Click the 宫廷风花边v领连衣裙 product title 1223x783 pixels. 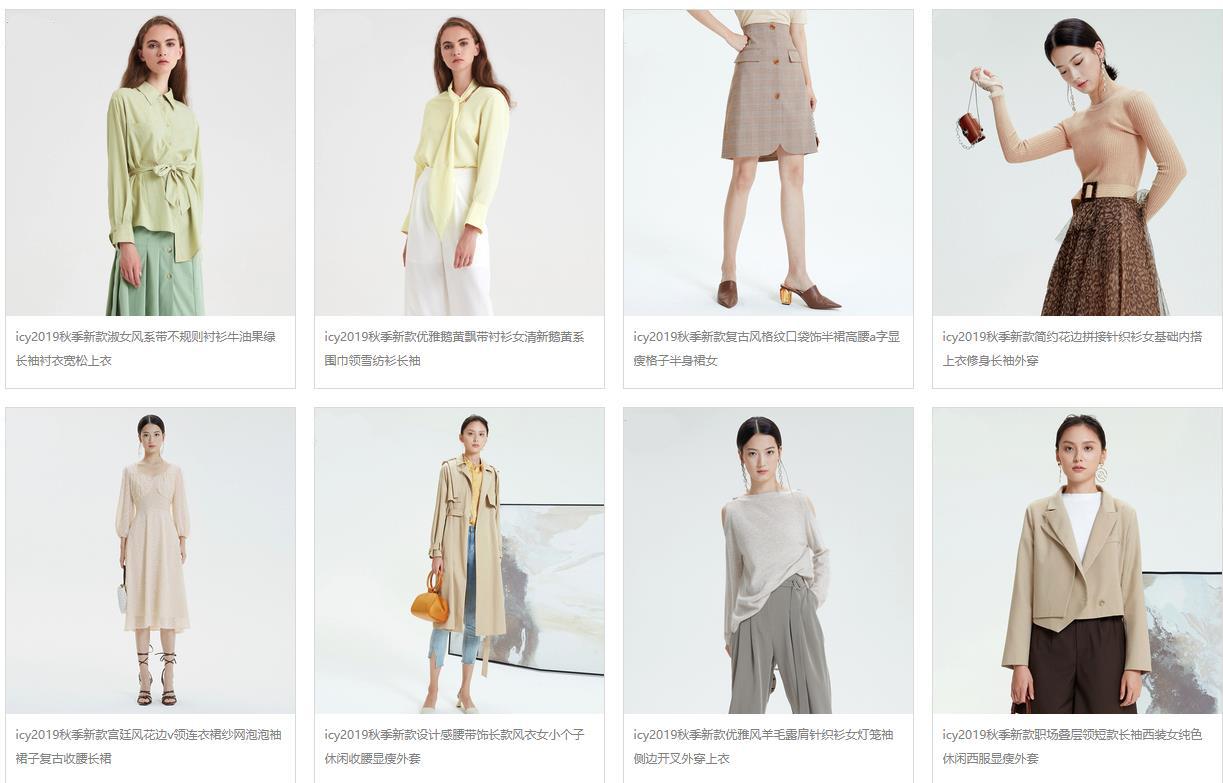149,746
